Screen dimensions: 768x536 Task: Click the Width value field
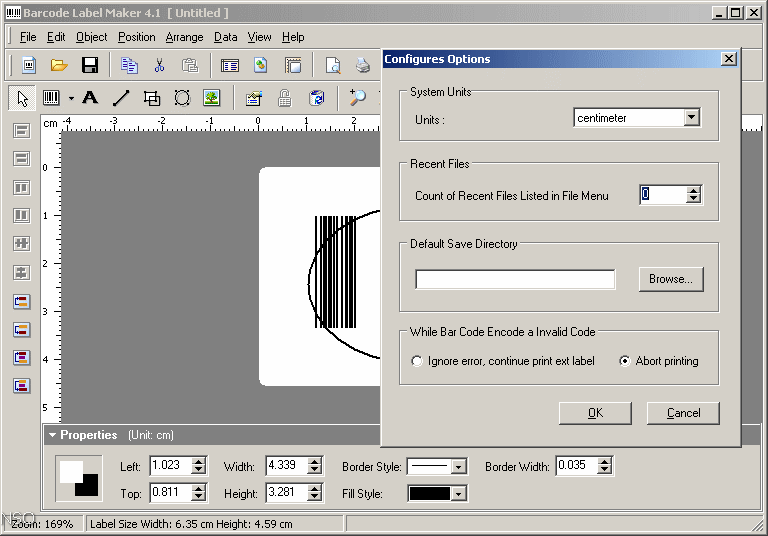coord(287,465)
